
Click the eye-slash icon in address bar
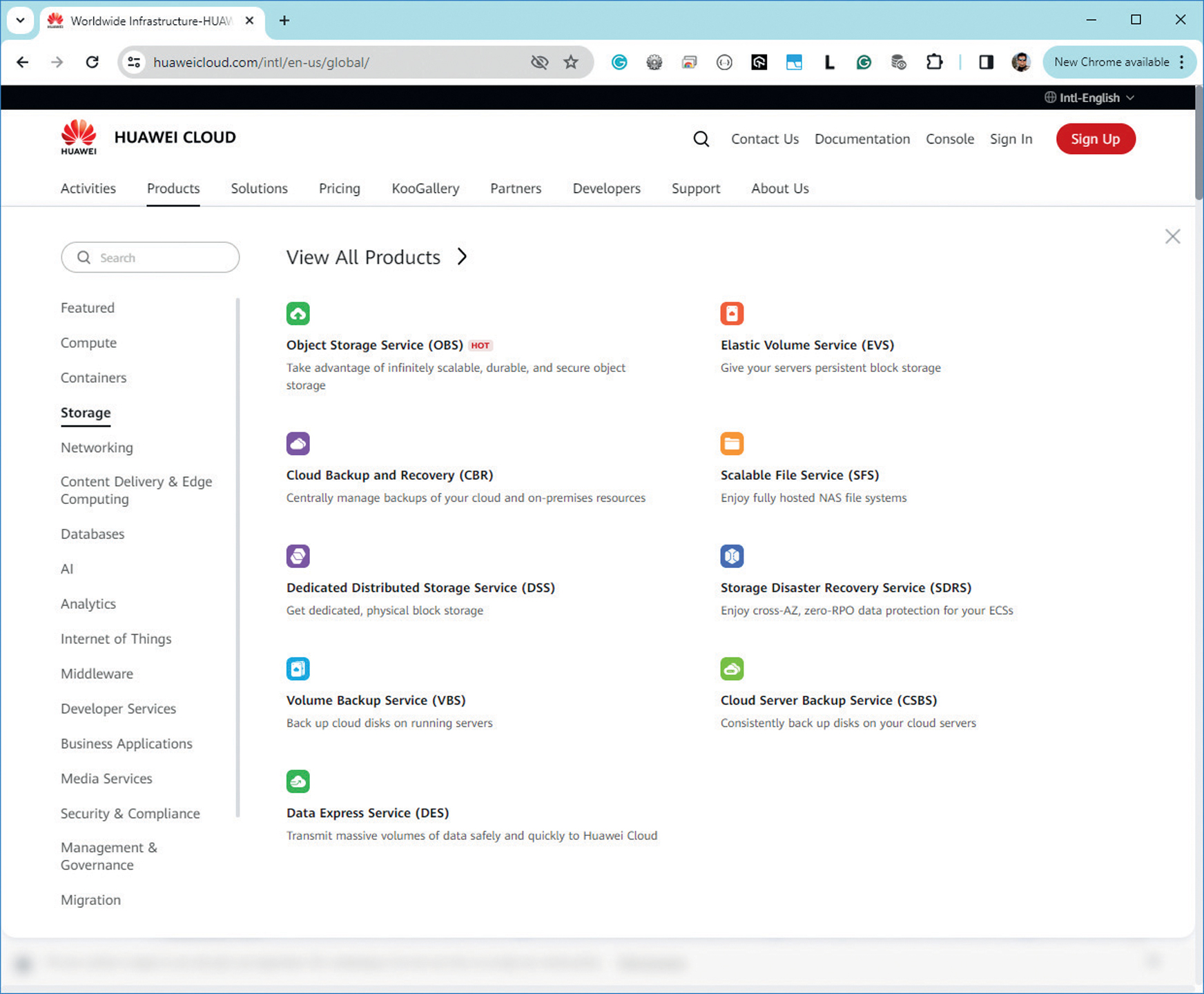tap(539, 62)
